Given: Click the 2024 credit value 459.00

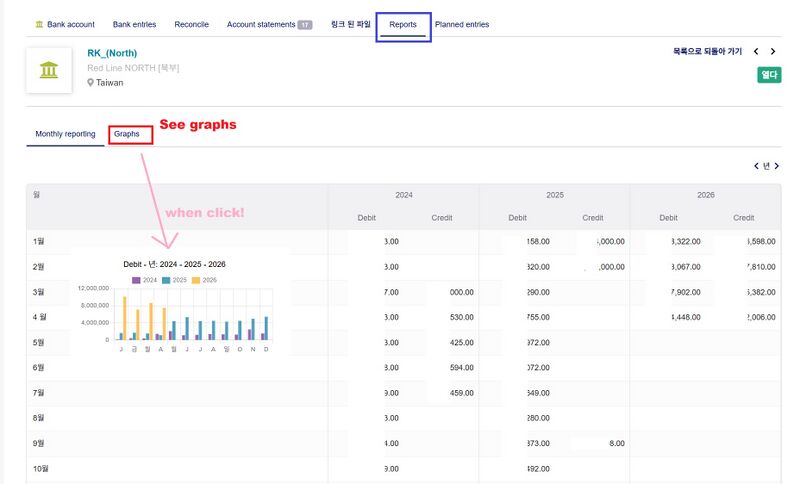Looking at the screenshot, I should point(462,393).
